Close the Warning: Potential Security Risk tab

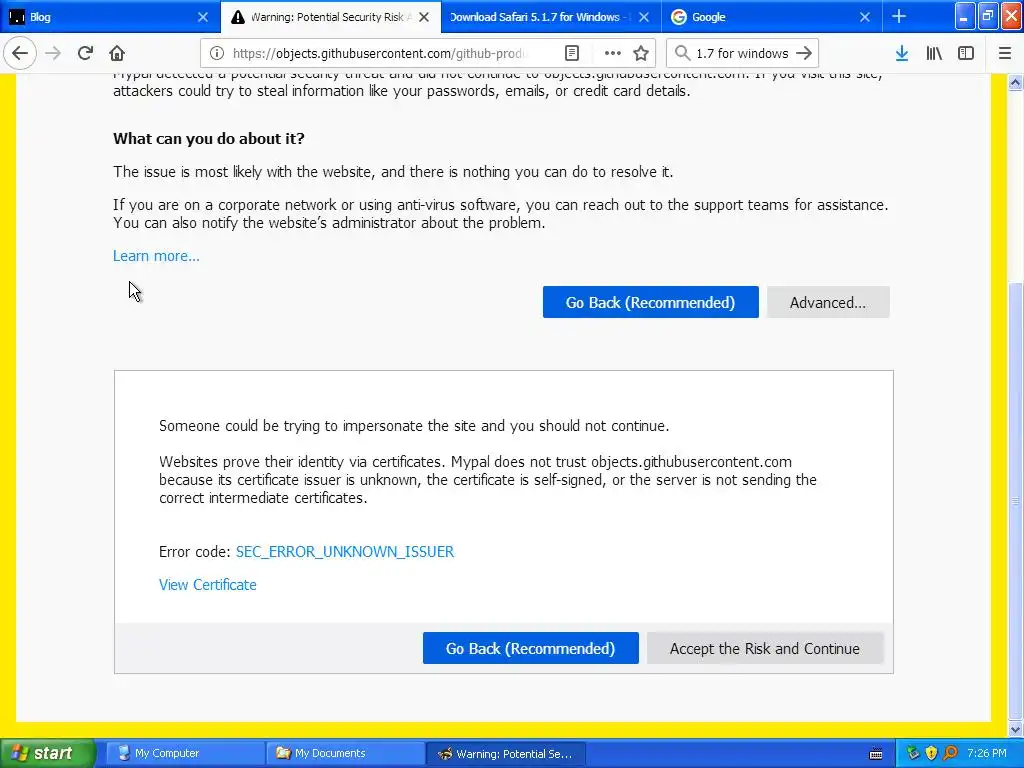(x=424, y=17)
